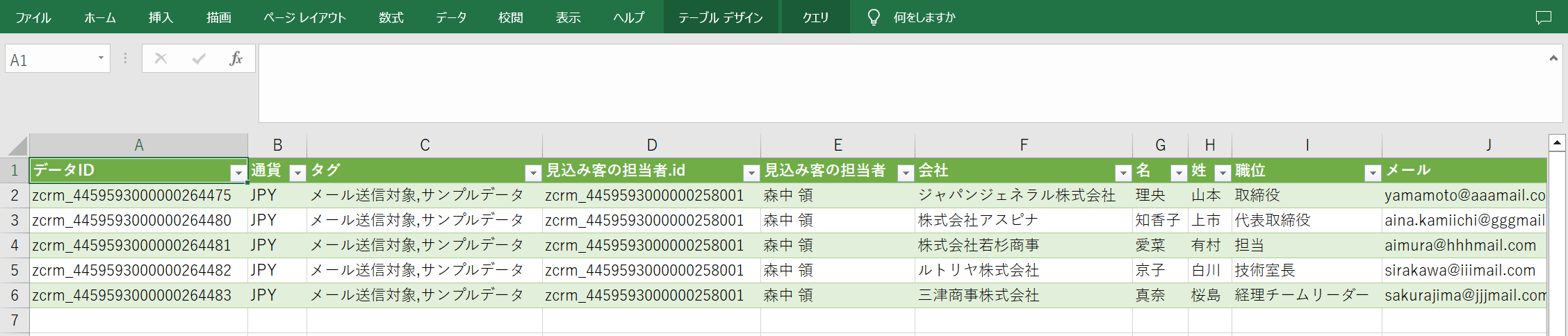This screenshot has height=336, width=1568.
Task: Open the クエリ ribbon tab
Action: tap(815, 17)
